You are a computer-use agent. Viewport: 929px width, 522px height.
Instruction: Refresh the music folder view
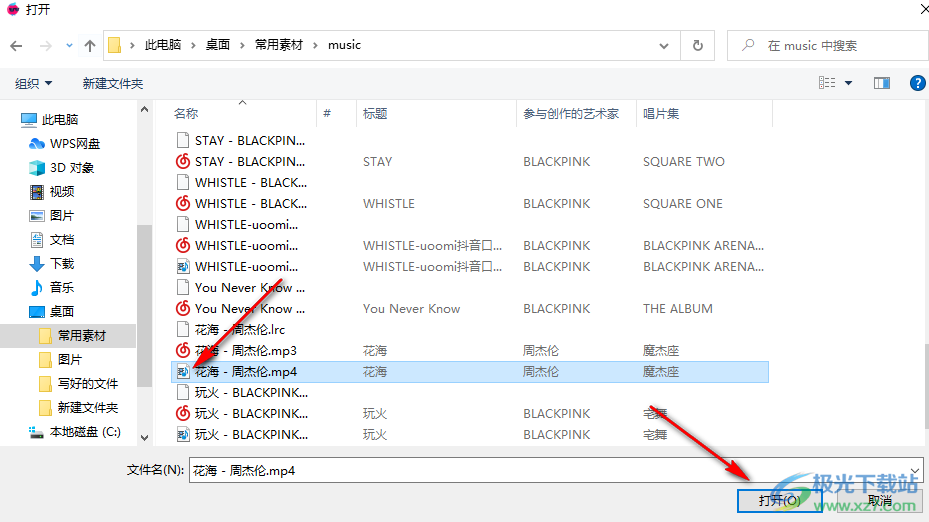tap(698, 46)
